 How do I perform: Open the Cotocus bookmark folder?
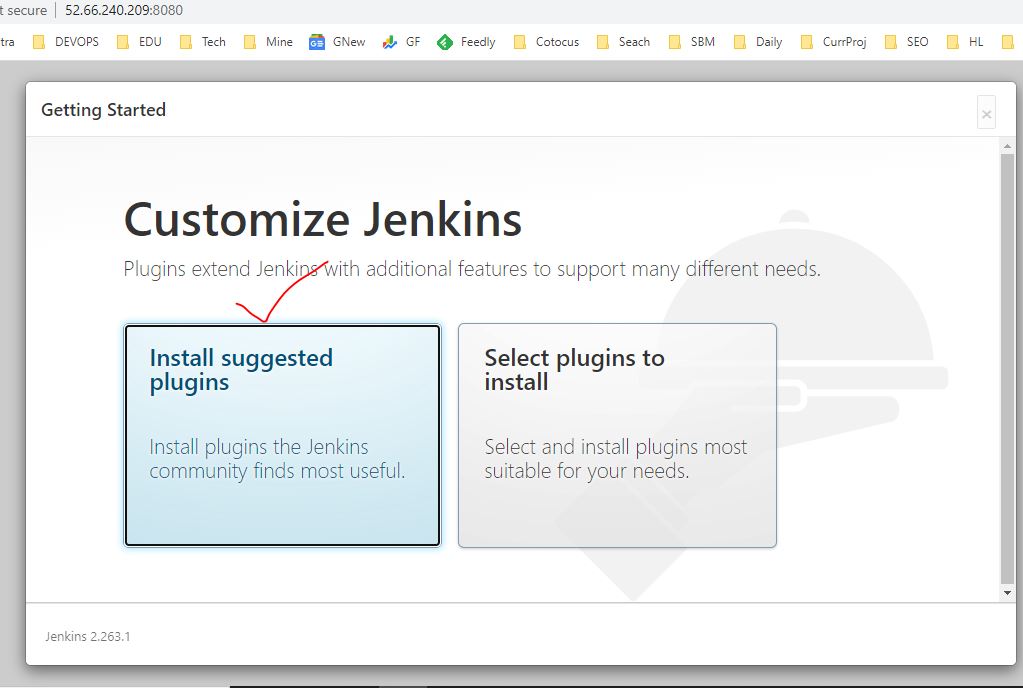coord(546,42)
